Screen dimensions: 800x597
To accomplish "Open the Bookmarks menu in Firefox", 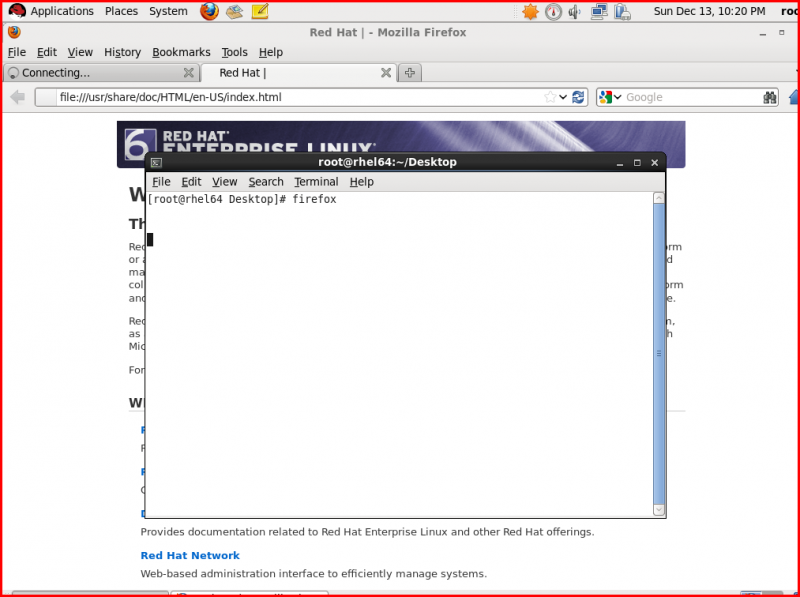I will click(x=181, y=52).
